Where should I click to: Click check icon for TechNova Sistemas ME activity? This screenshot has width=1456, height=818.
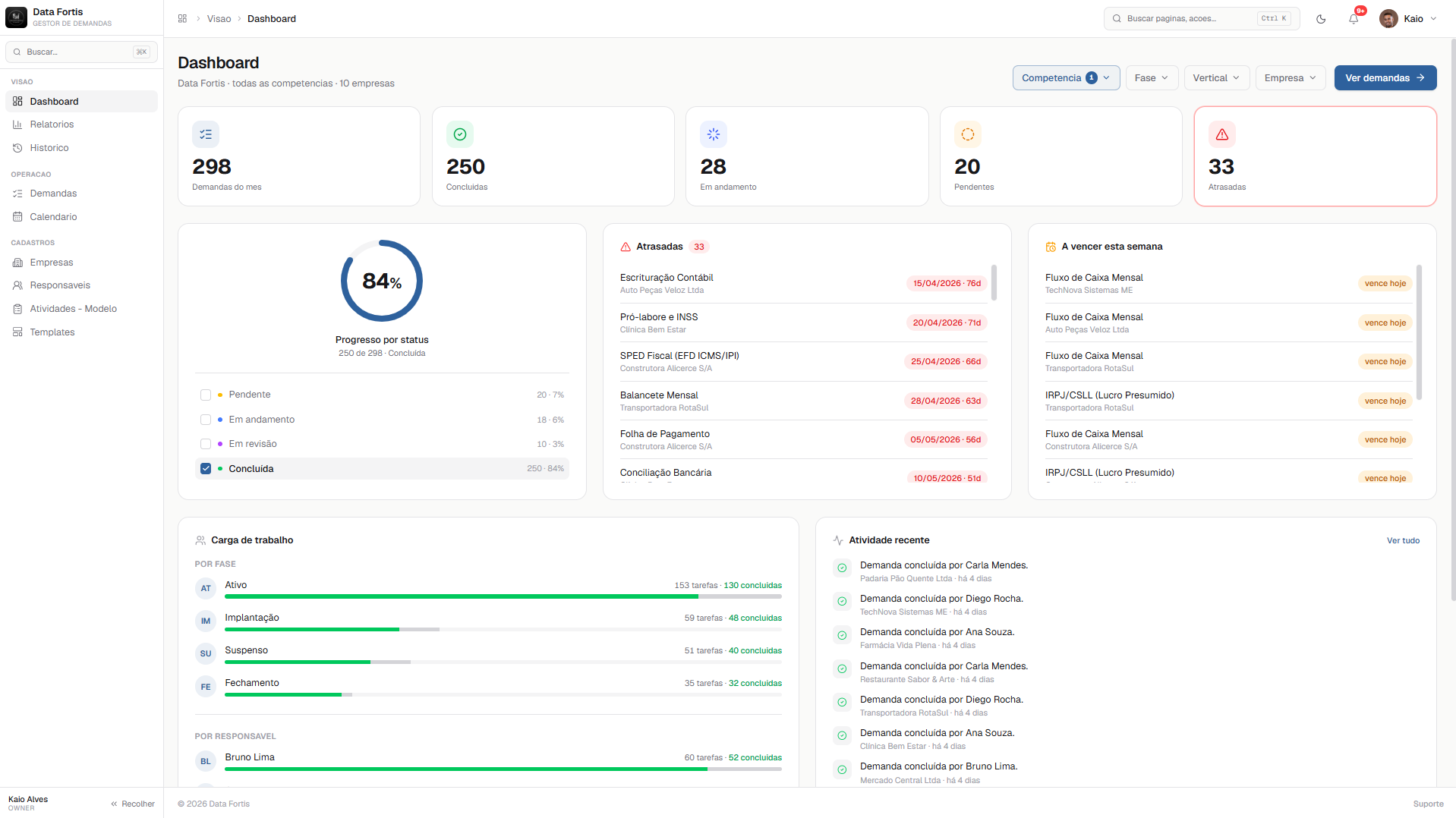tap(842, 602)
